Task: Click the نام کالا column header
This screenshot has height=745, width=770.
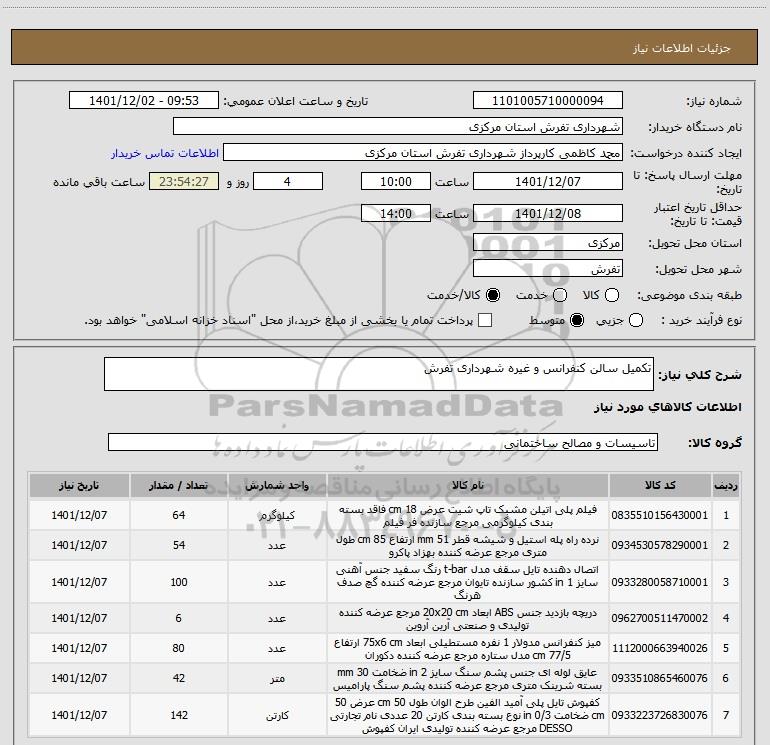Action: [468, 486]
